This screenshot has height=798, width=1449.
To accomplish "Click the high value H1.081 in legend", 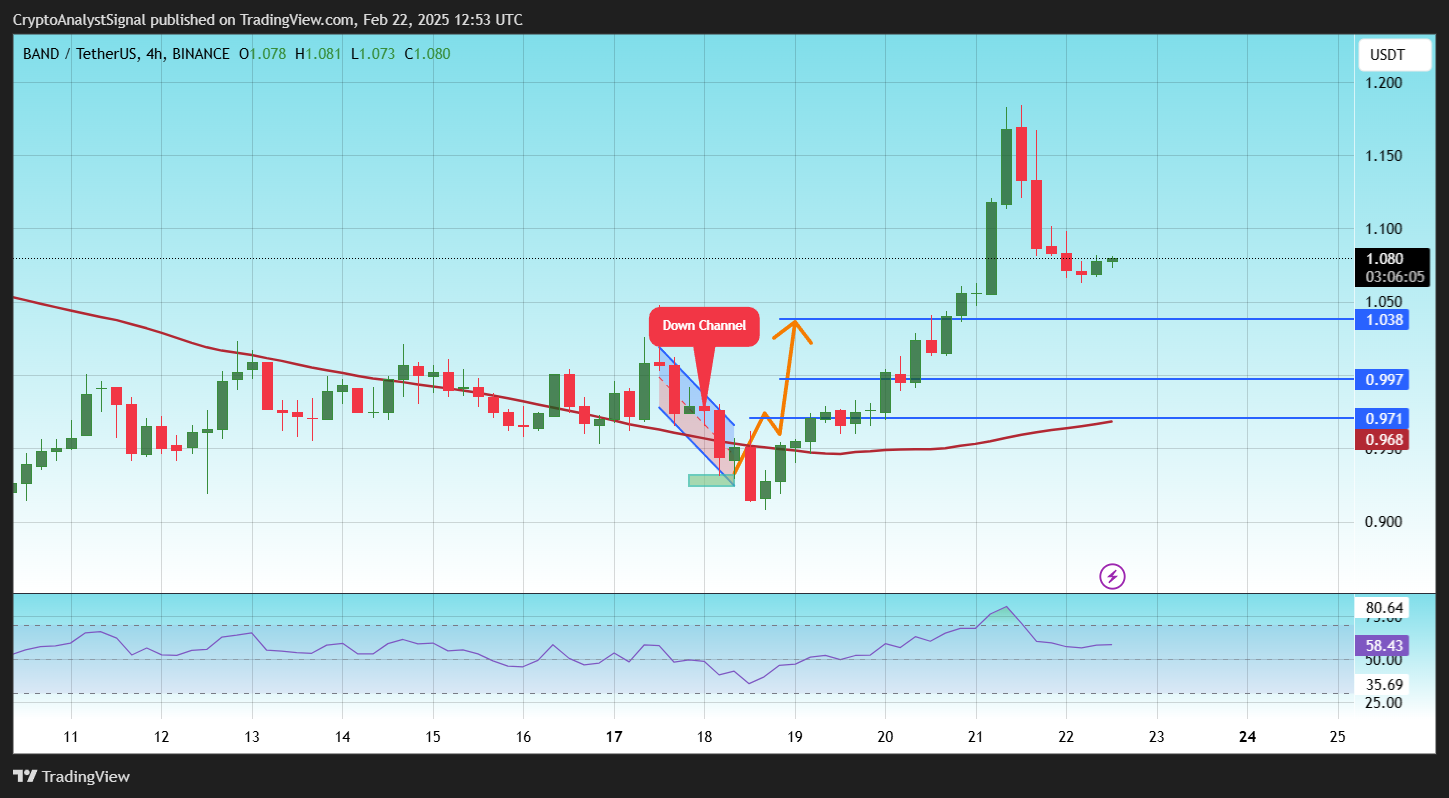I will [318, 54].
